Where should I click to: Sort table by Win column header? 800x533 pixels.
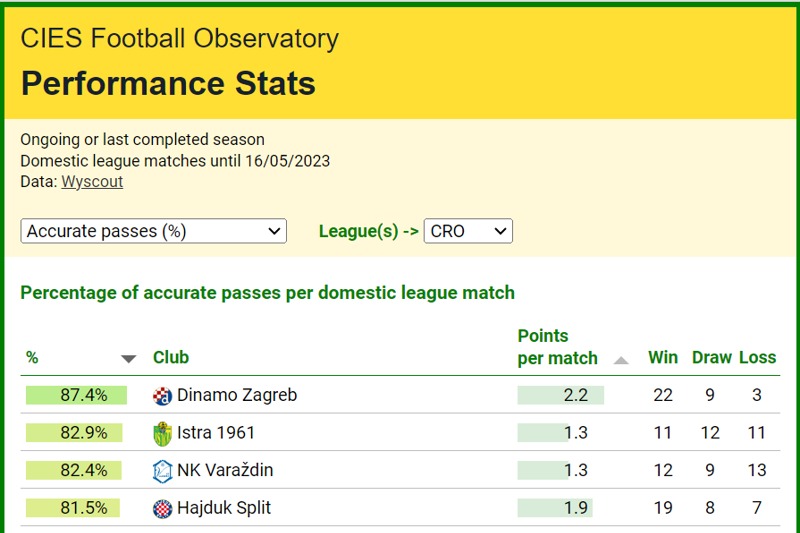[663, 357]
